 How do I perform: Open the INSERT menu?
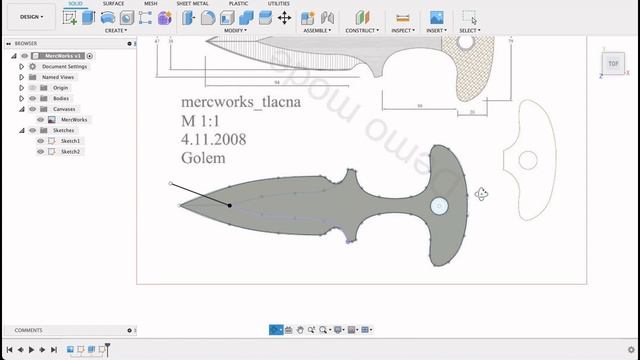(436, 31)
